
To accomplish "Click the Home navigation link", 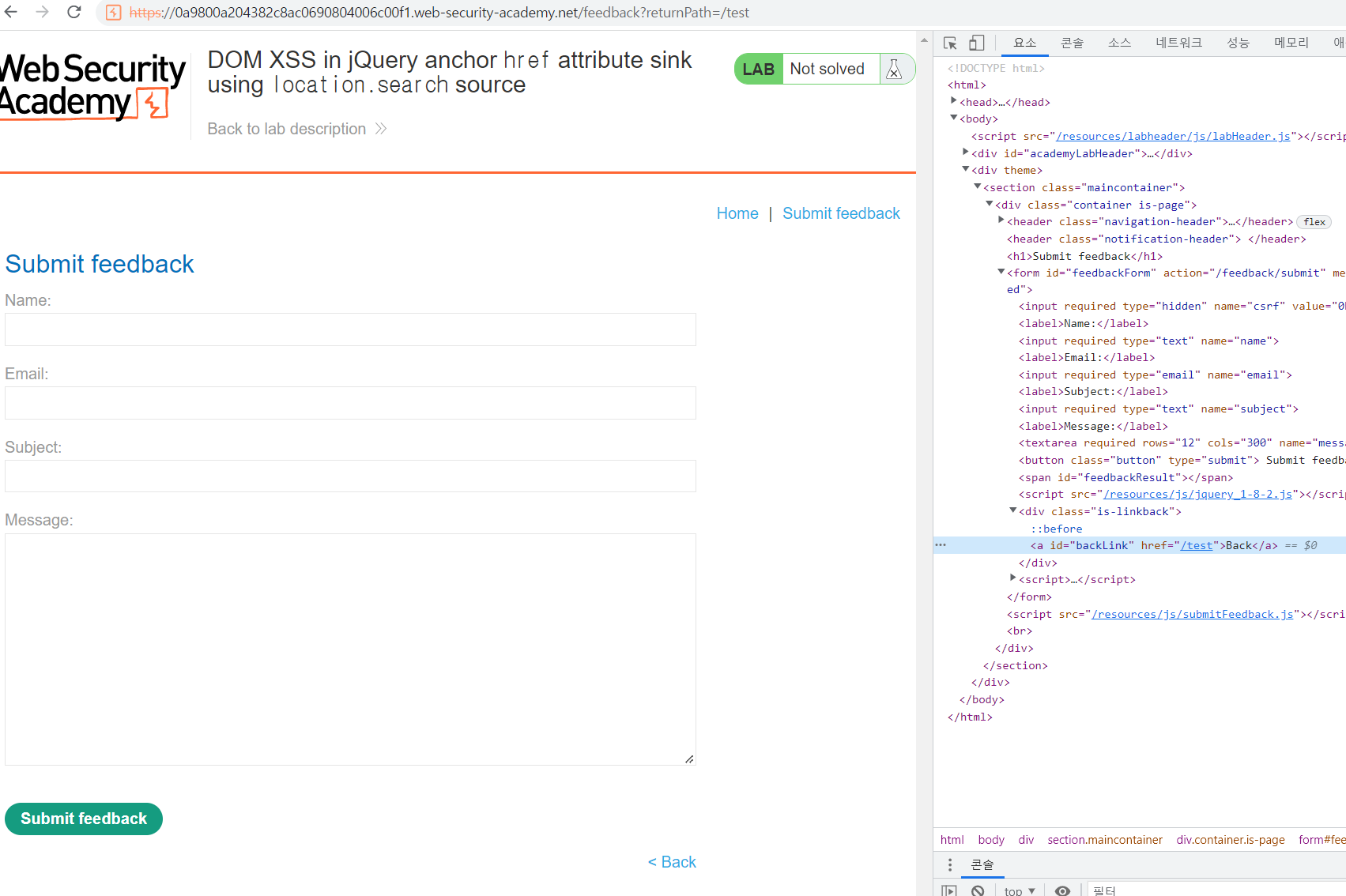I will [x=737, y=213].
